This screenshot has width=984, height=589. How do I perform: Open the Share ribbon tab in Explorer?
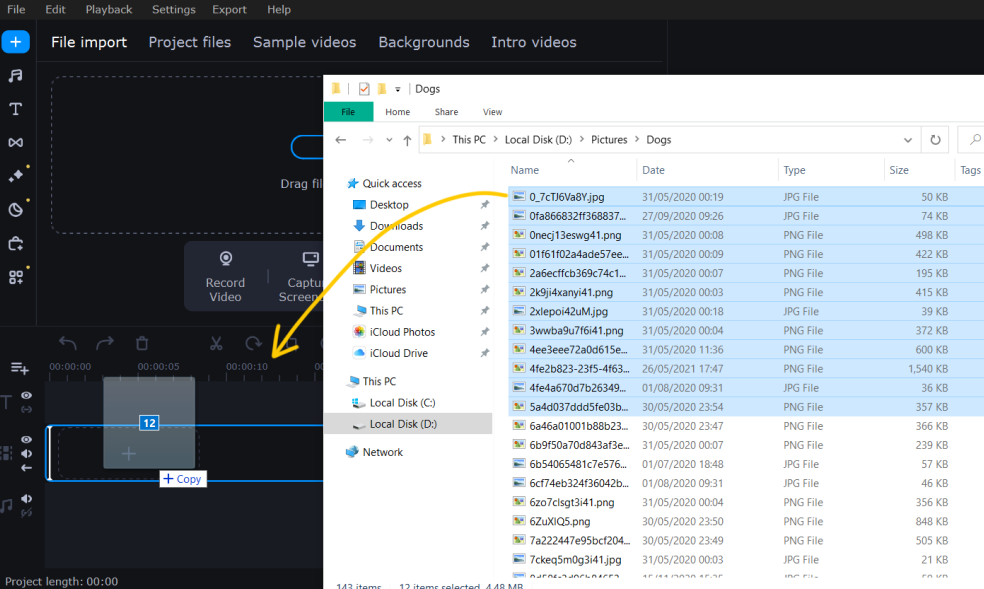[446, 112]
